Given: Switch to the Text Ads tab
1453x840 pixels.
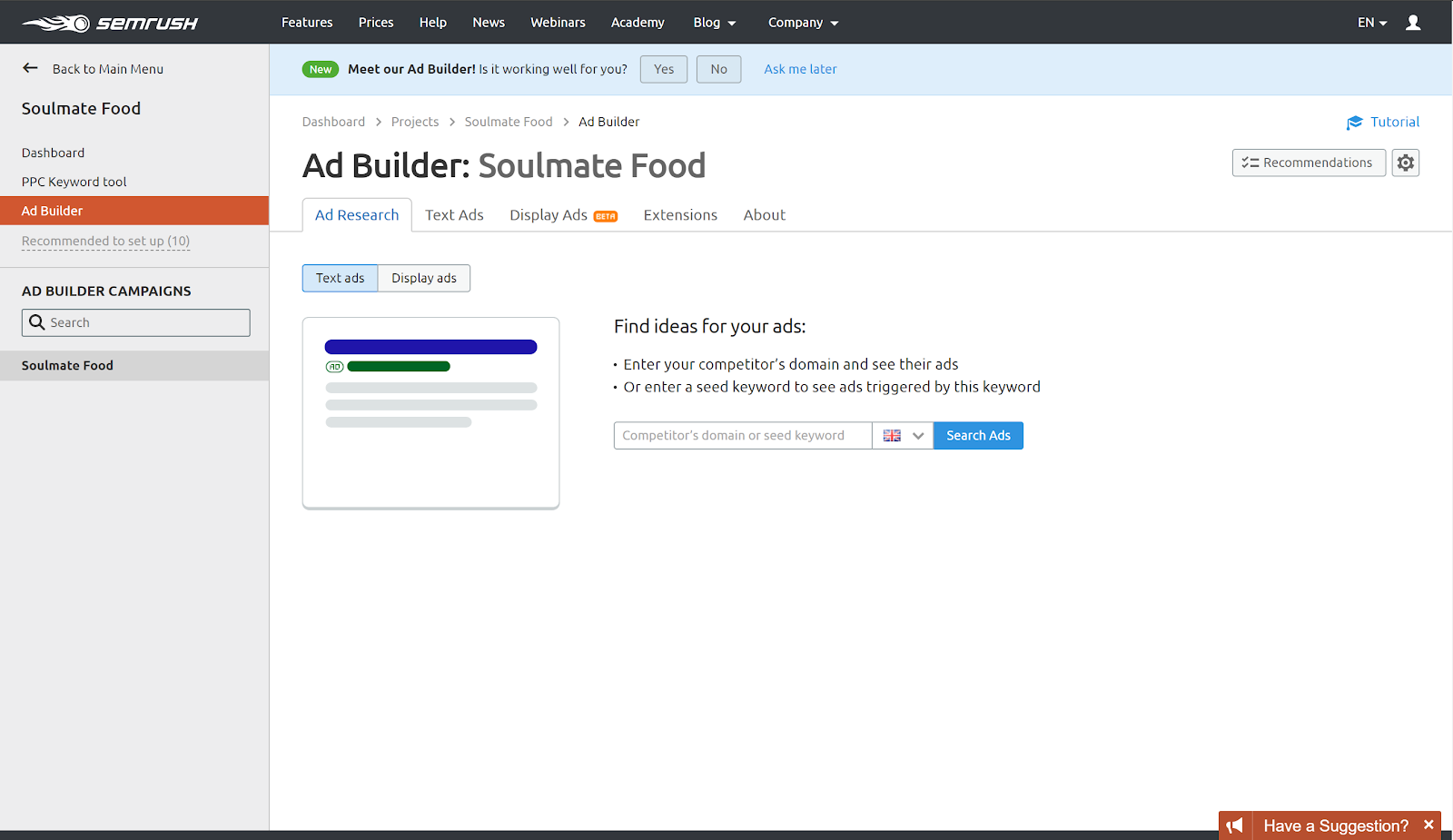Looking at the screenshot, I should click(454, 215).
